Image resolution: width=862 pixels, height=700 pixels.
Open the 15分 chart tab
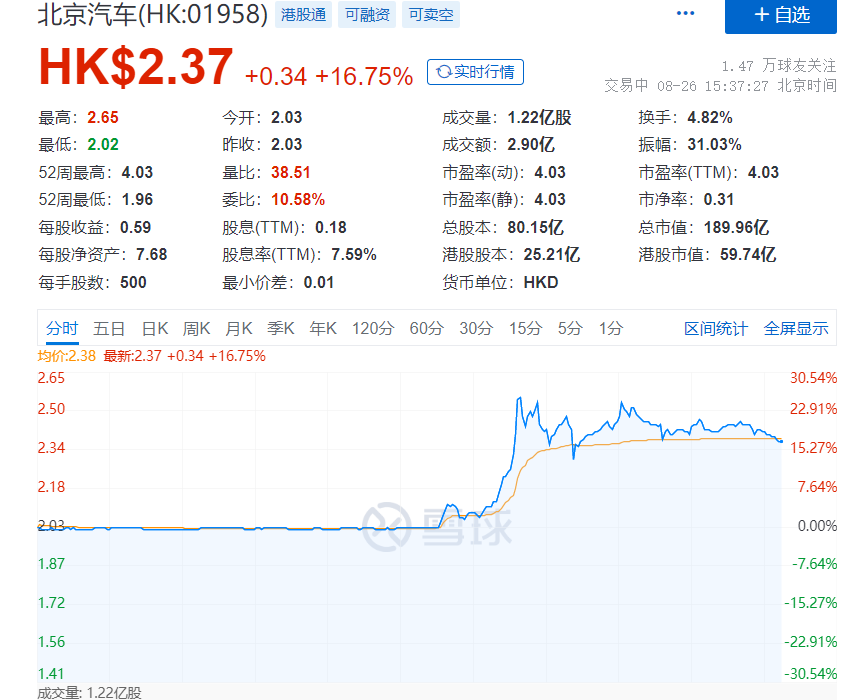526,328
